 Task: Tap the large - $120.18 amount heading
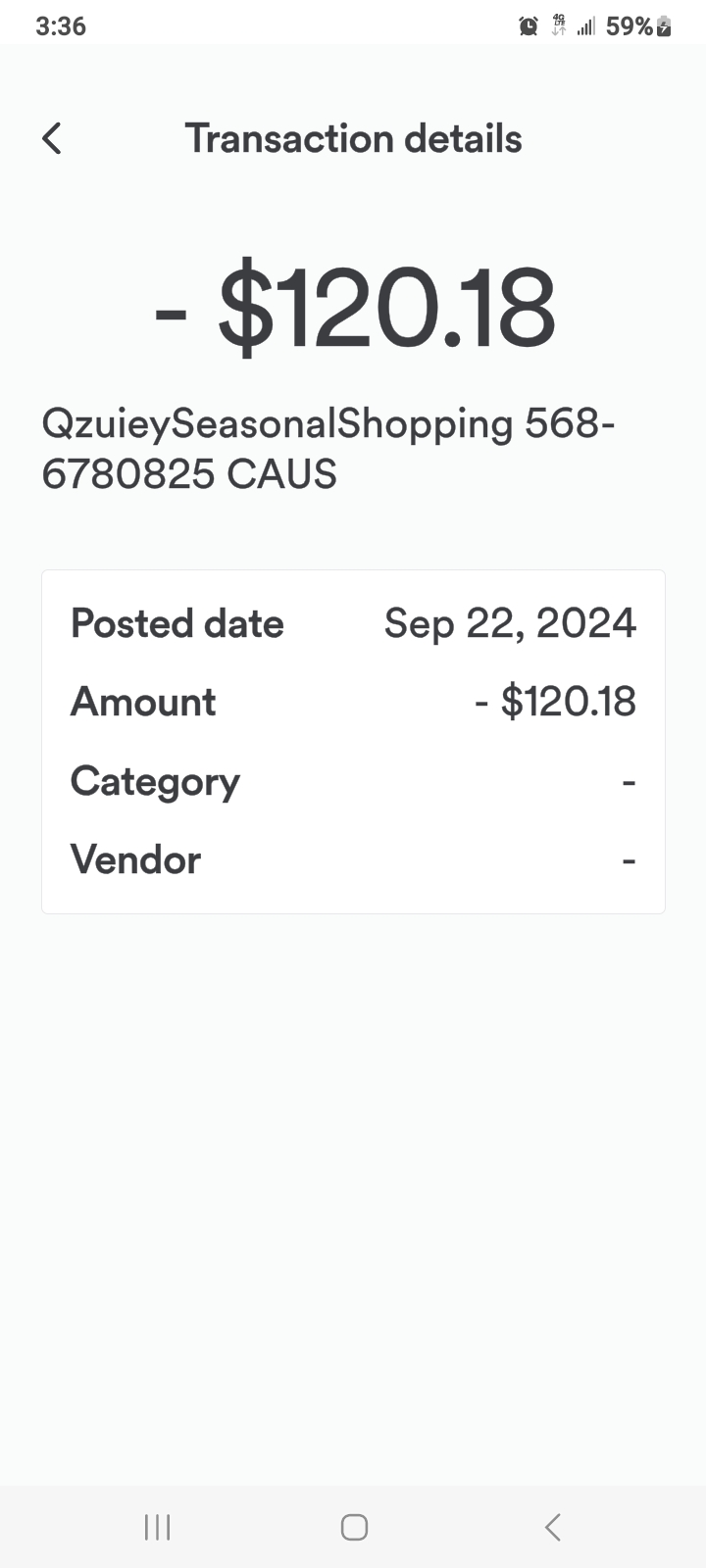pyautogui.click(x=355, y=310)
